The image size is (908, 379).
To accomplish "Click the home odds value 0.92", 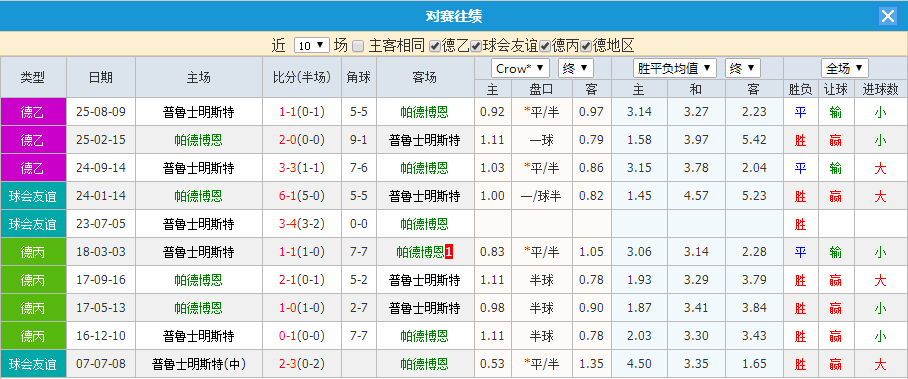I will pos(493,112).
